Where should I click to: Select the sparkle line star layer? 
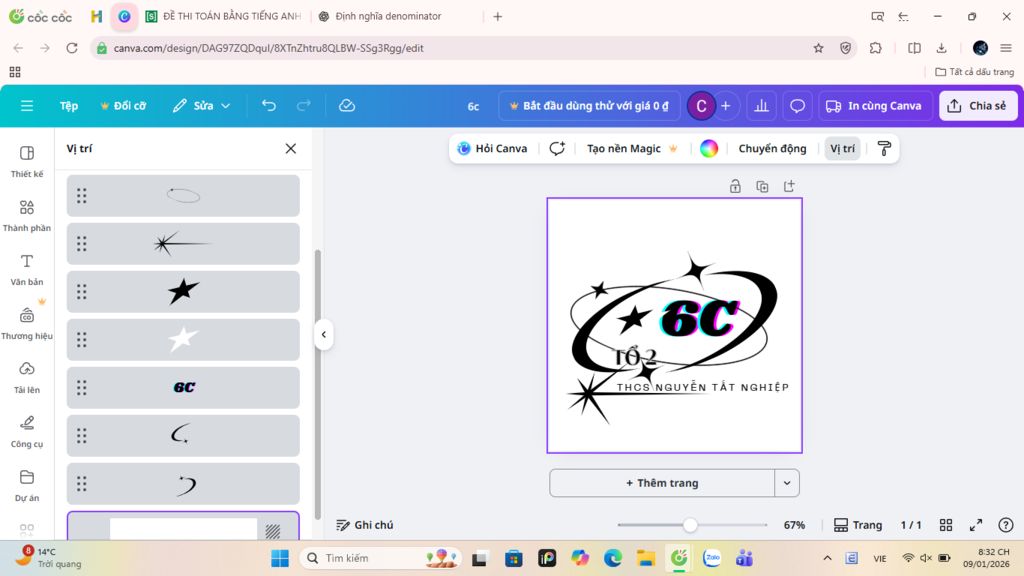click(x=183, y=244)
